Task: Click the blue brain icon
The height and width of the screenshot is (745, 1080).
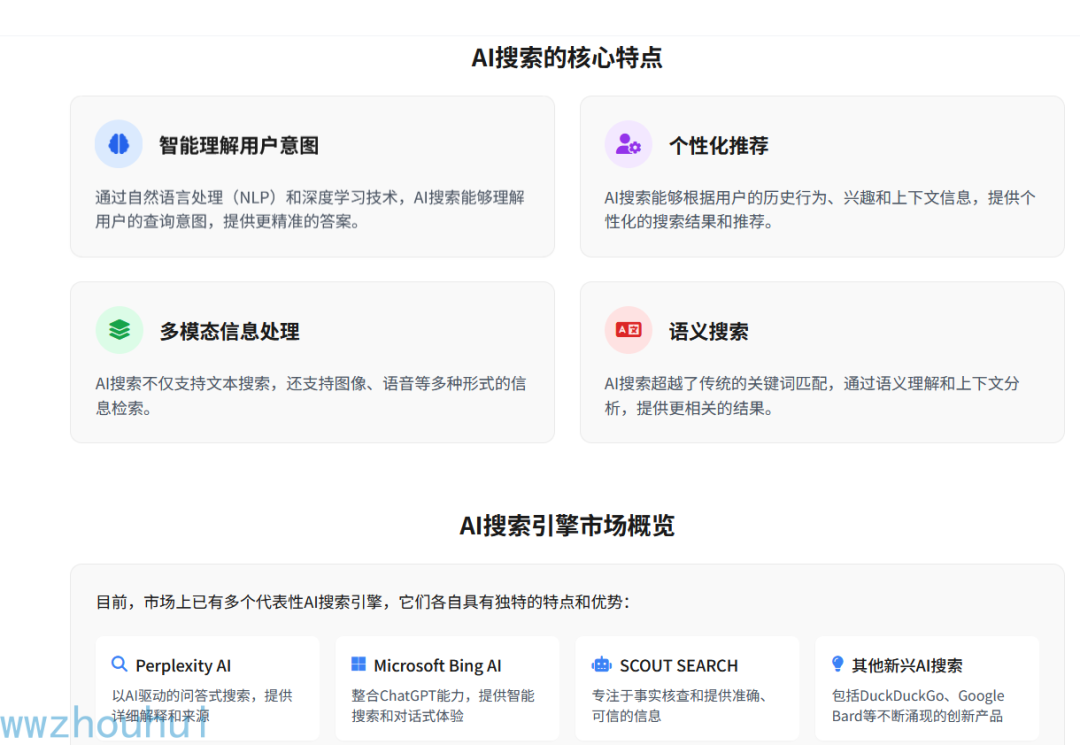Action: pyautogui.click(x=119, y=145)
